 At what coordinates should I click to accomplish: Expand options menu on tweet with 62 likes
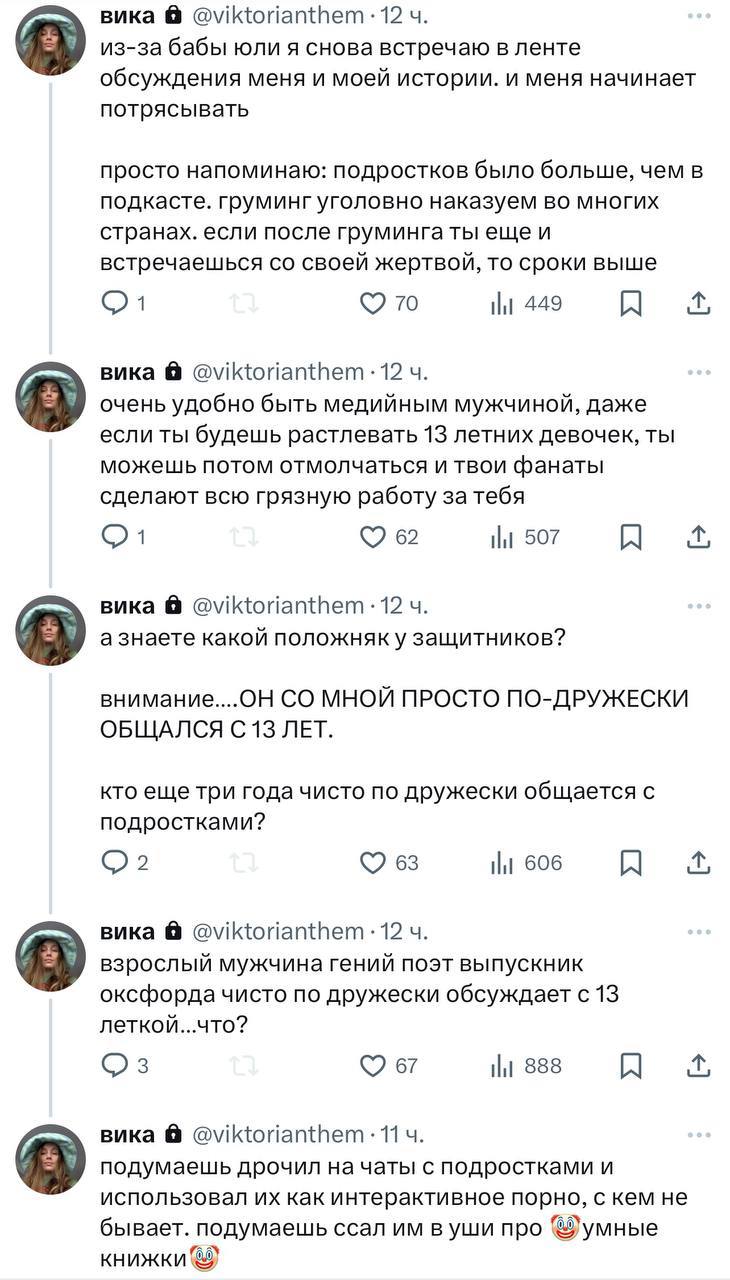coord(698,373)
